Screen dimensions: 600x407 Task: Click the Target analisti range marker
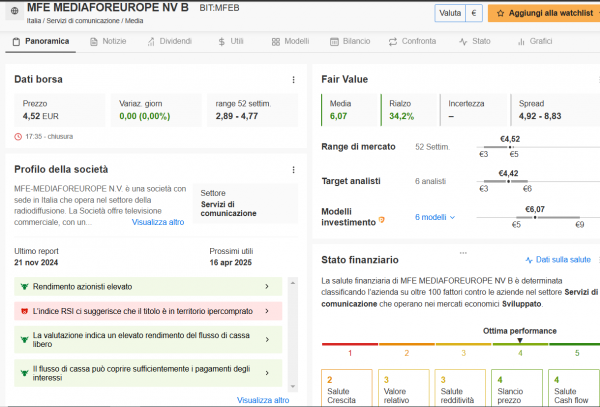(509, 181)
